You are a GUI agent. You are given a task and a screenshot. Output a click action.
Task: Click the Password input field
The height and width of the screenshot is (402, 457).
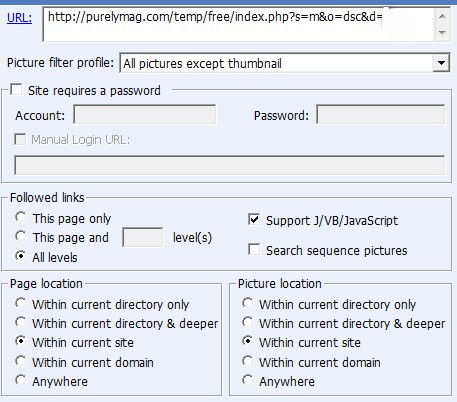tap(380, 115)
